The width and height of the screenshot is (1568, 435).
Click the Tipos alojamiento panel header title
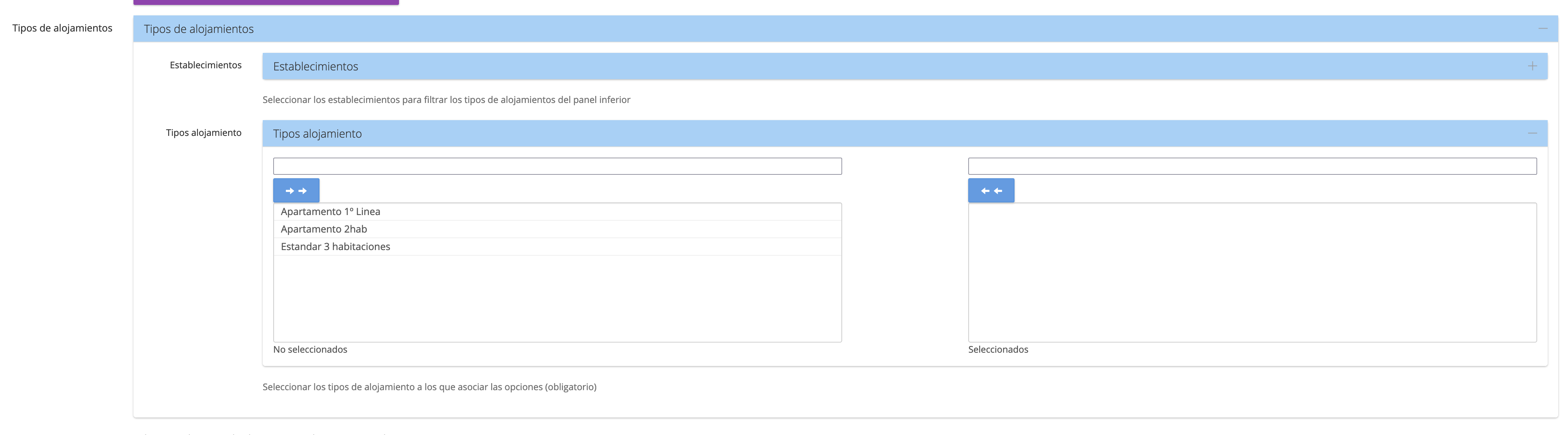click(317, 134)
